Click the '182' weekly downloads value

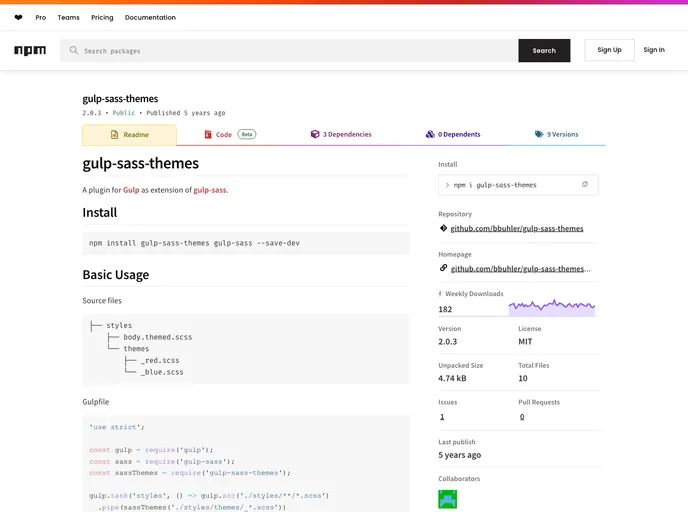click(x=445, y=309)
